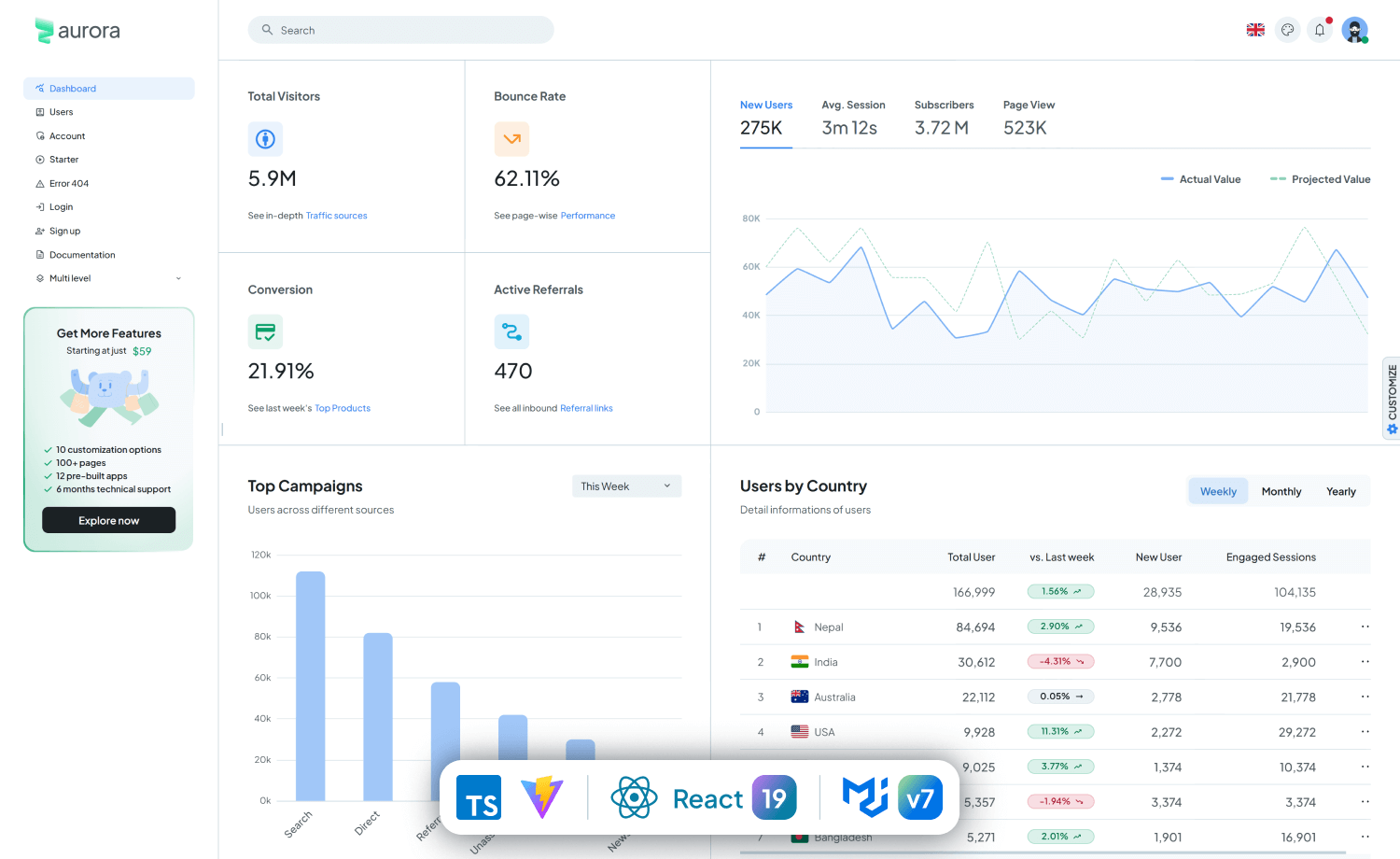Click the Total Visitors target icon

coord(265,138)
